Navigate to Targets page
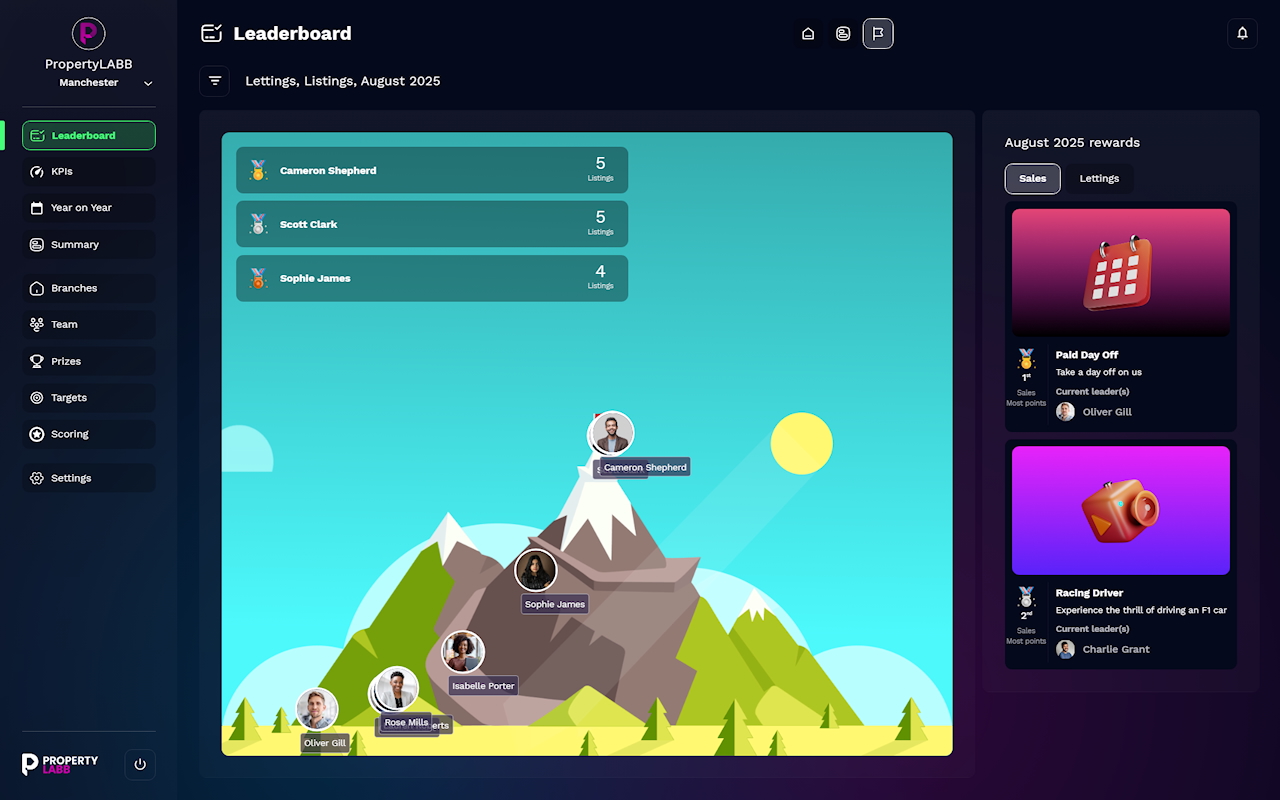Image resolution: width=1280 pixels, height=800 pixels. [x=89, y=398]
